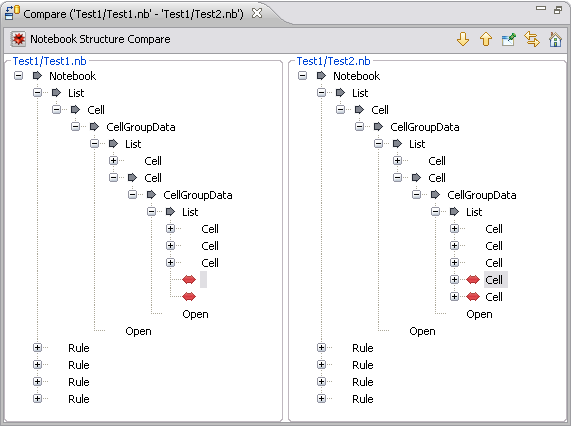Click the pin/edit note toolbar icon

click(x=509, y=39)
